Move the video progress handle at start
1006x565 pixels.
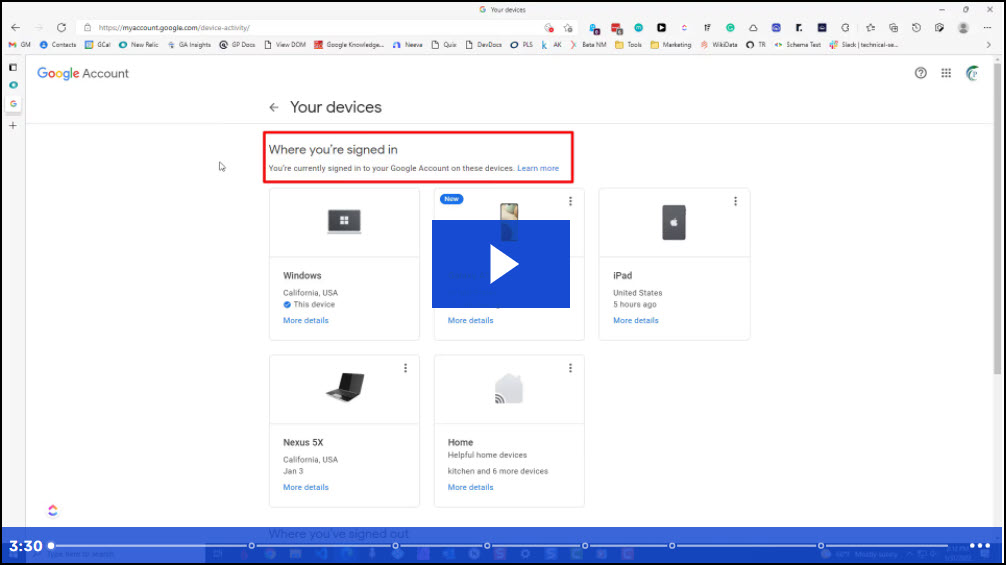coord(51,546)
